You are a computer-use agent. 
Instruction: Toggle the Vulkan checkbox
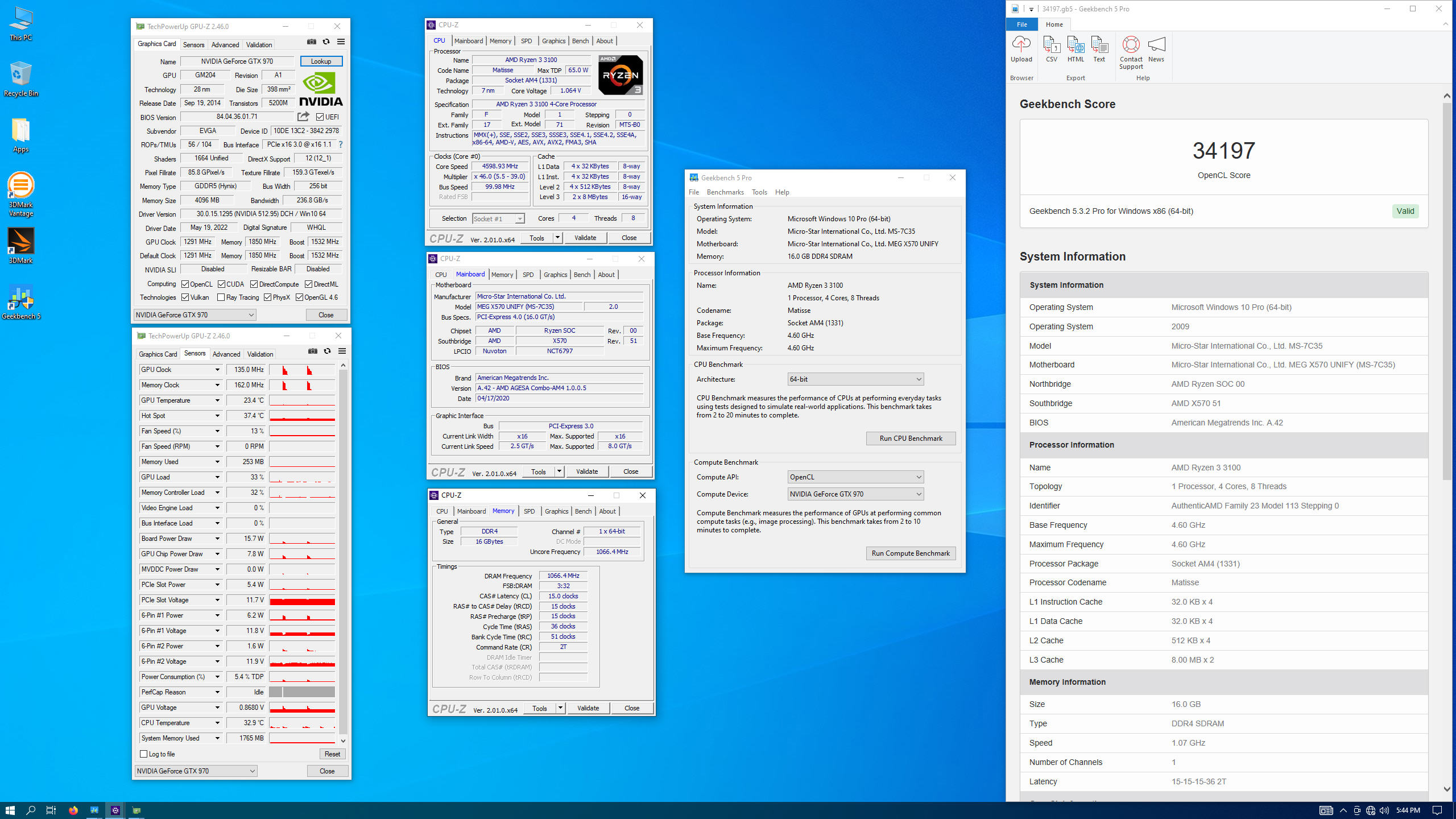click(185, 297)
